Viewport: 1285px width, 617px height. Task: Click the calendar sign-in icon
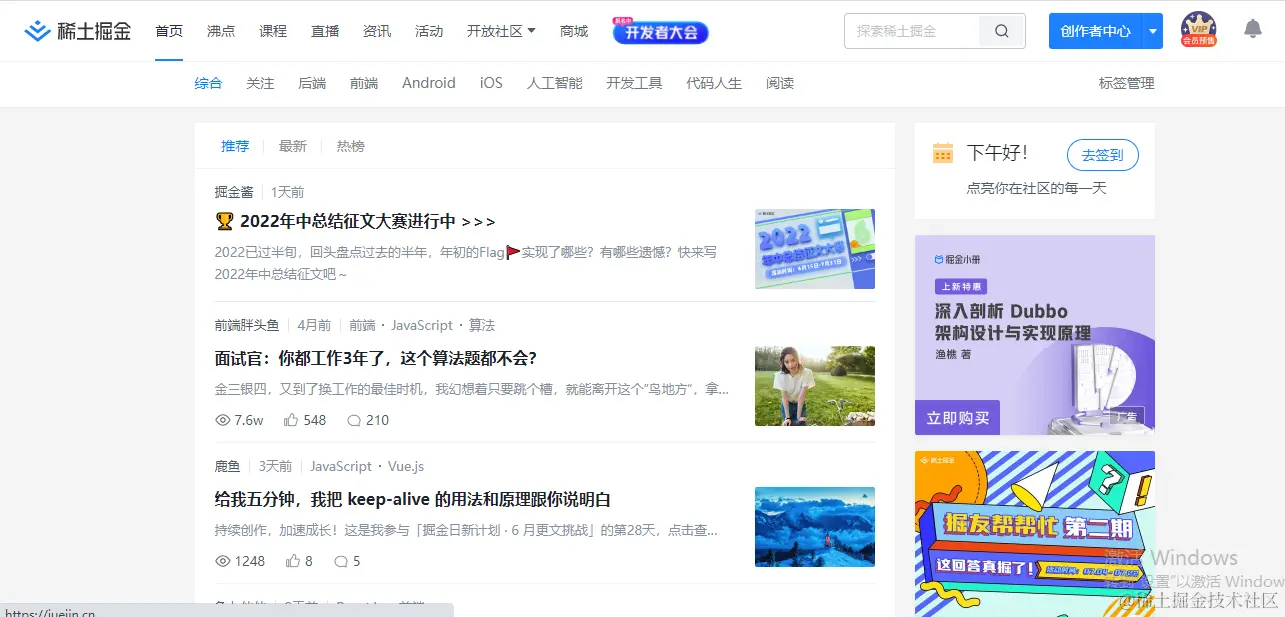(x=942, y=153)
